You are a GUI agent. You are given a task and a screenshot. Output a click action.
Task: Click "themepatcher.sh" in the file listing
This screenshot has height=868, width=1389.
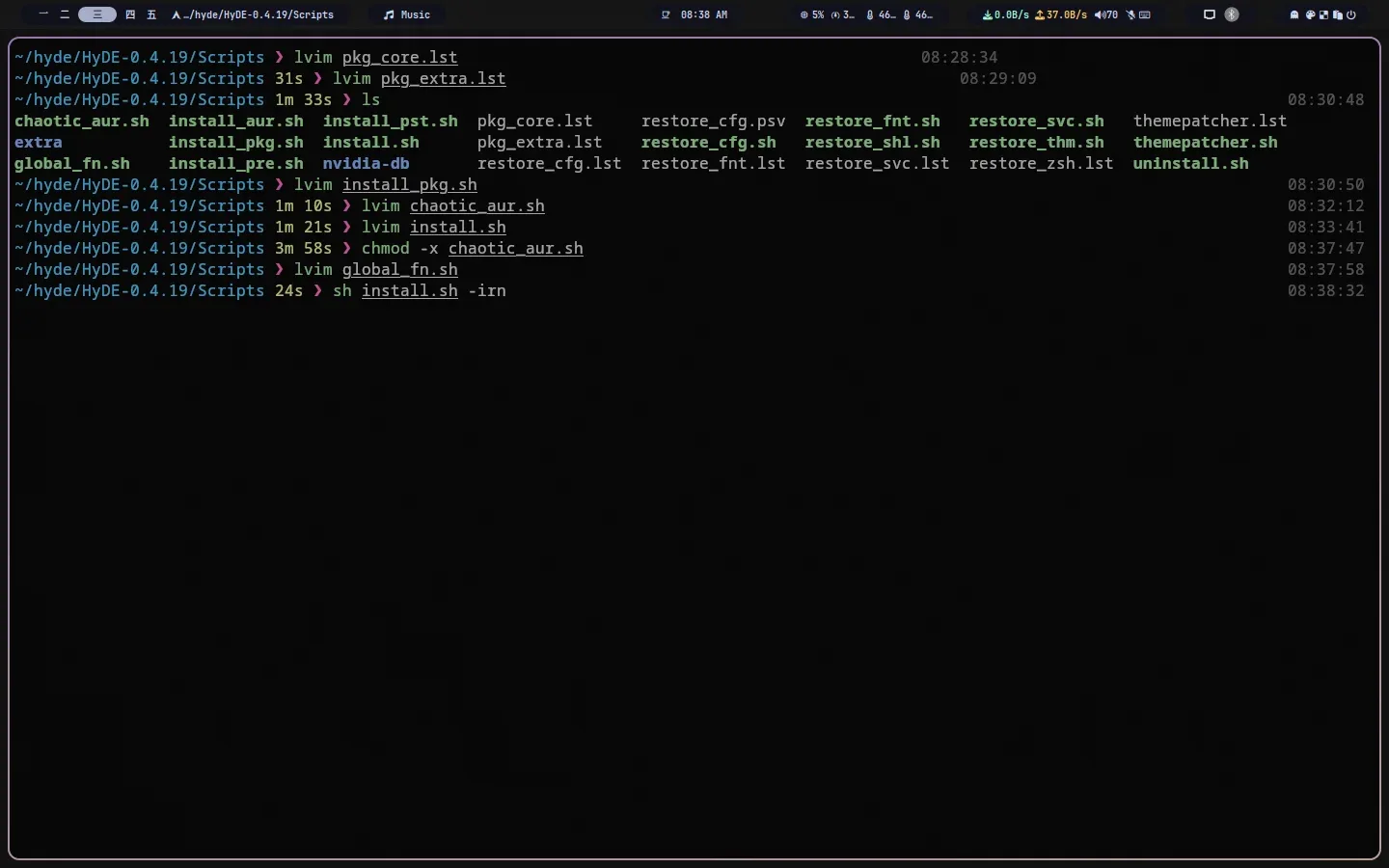1206,142
